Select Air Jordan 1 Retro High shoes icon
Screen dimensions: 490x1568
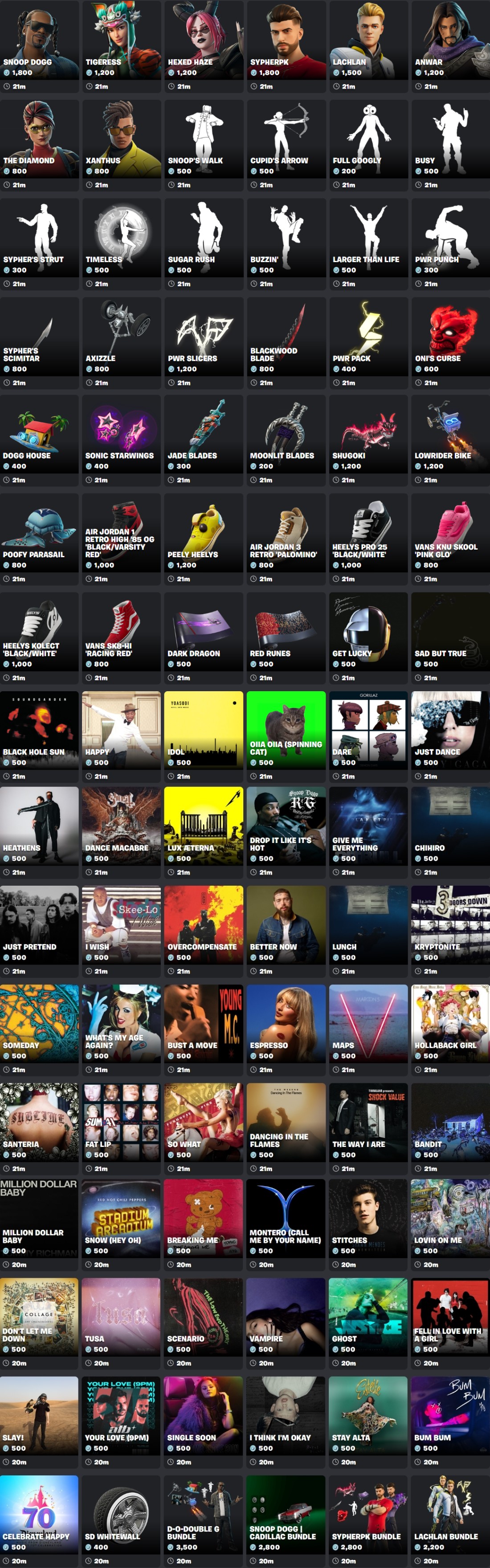122,533
